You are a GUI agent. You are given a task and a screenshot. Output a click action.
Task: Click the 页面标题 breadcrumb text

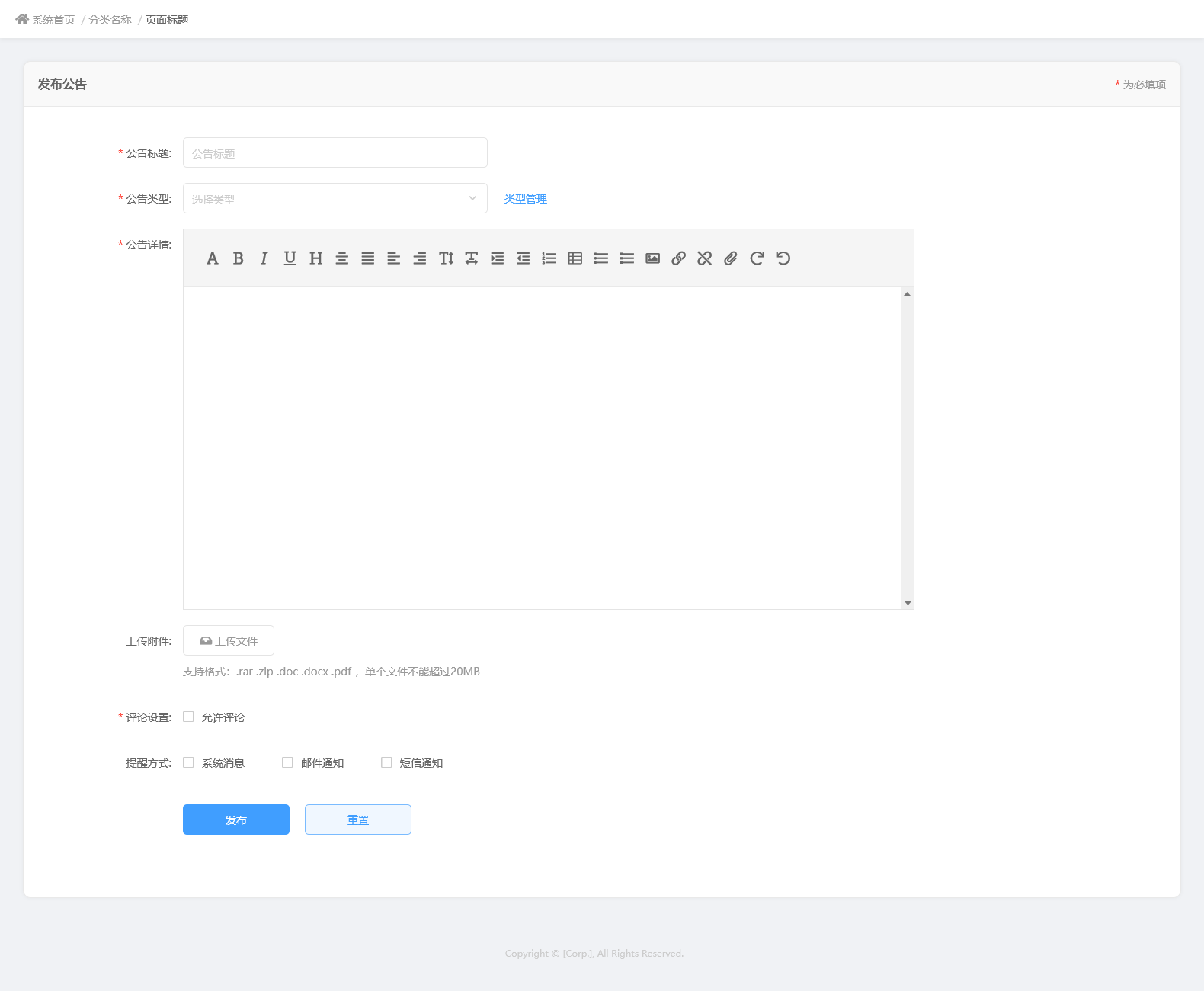coord(167,20)
